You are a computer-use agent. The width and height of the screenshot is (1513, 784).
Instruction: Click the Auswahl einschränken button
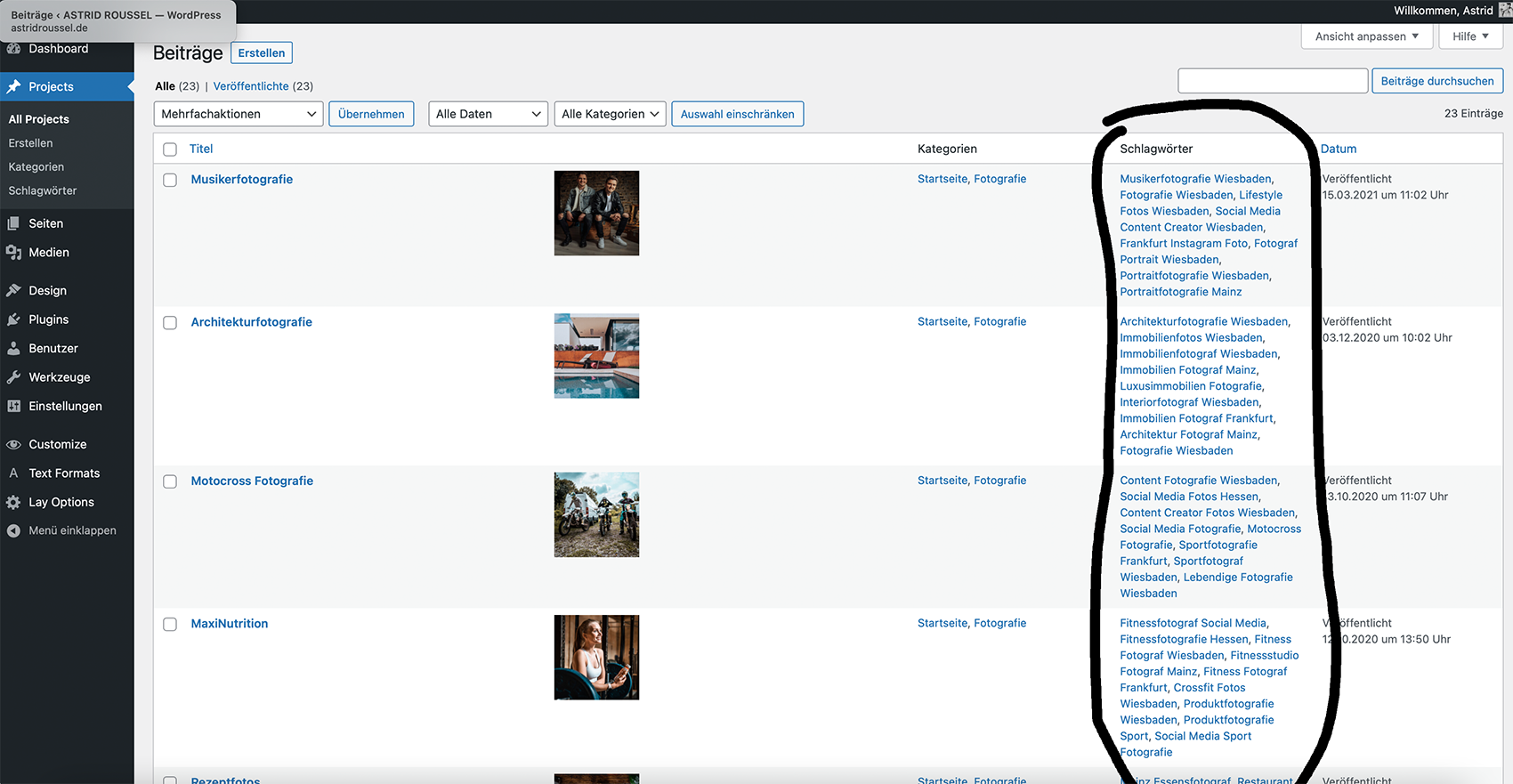click(x=737, y=114)
